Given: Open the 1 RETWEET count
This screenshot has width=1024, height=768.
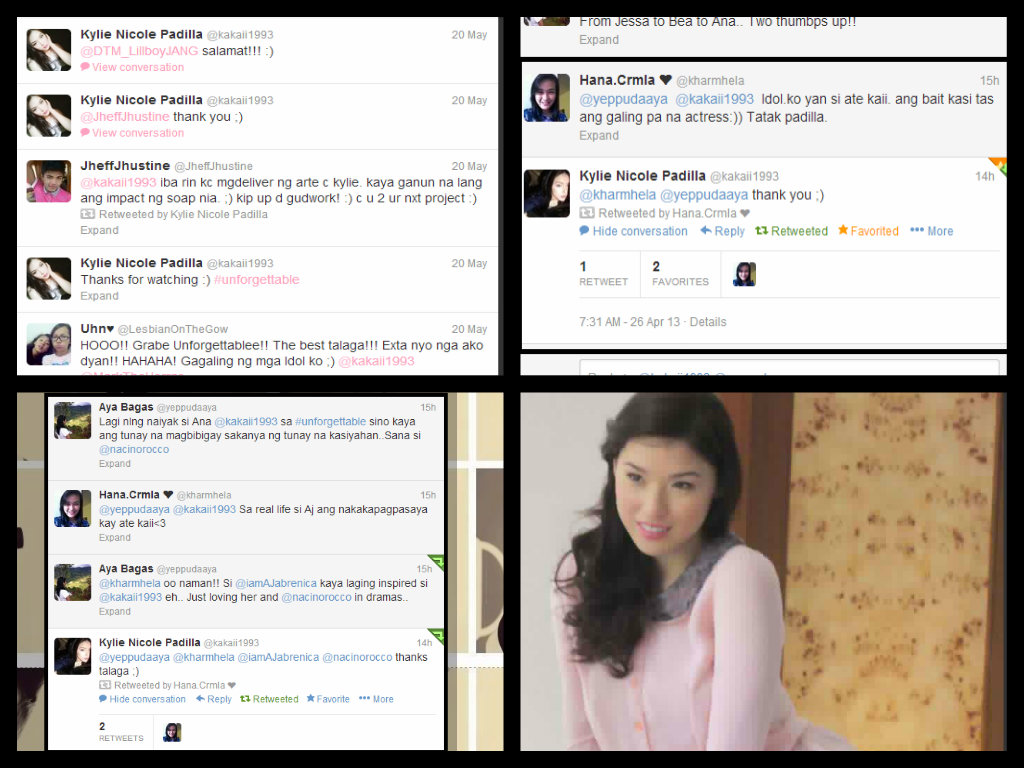Looking at the screenshot, I should tap(603, 274).
